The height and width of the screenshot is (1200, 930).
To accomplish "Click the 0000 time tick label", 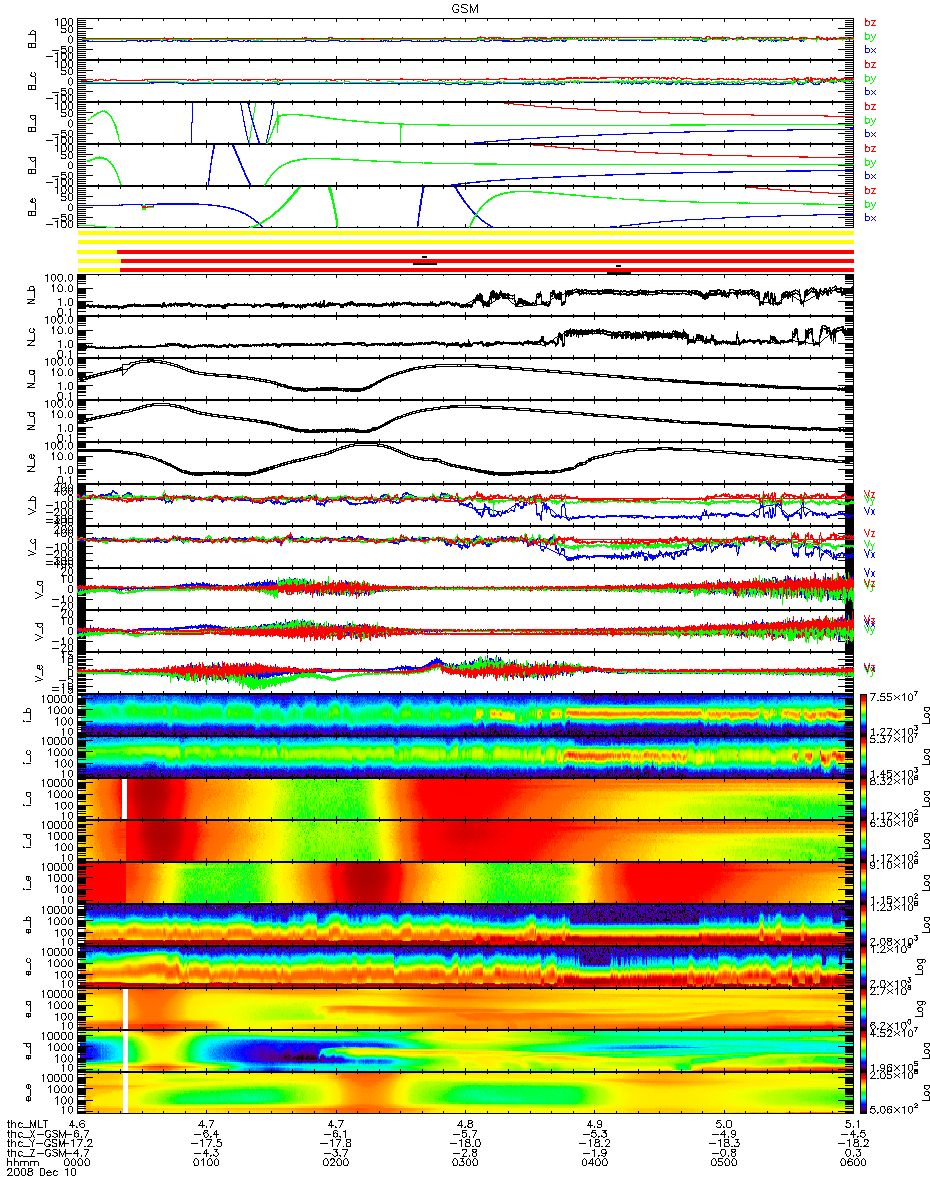I will (x=78, y=1163).
